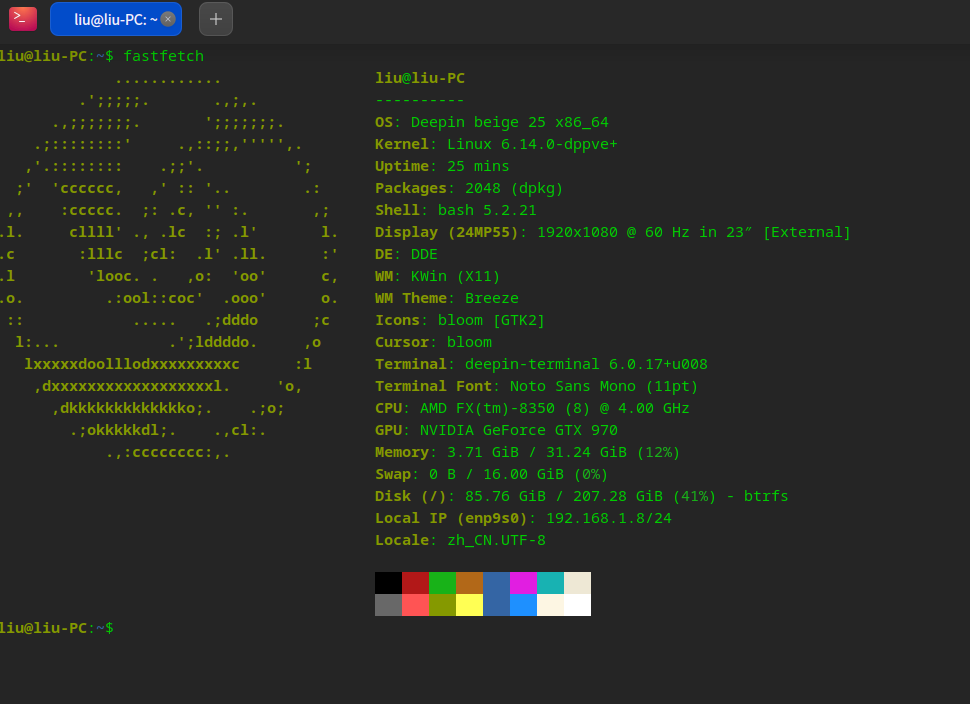The image size is (970, 704).
Task: Choose the brown-orange color block
Action: 470,583
